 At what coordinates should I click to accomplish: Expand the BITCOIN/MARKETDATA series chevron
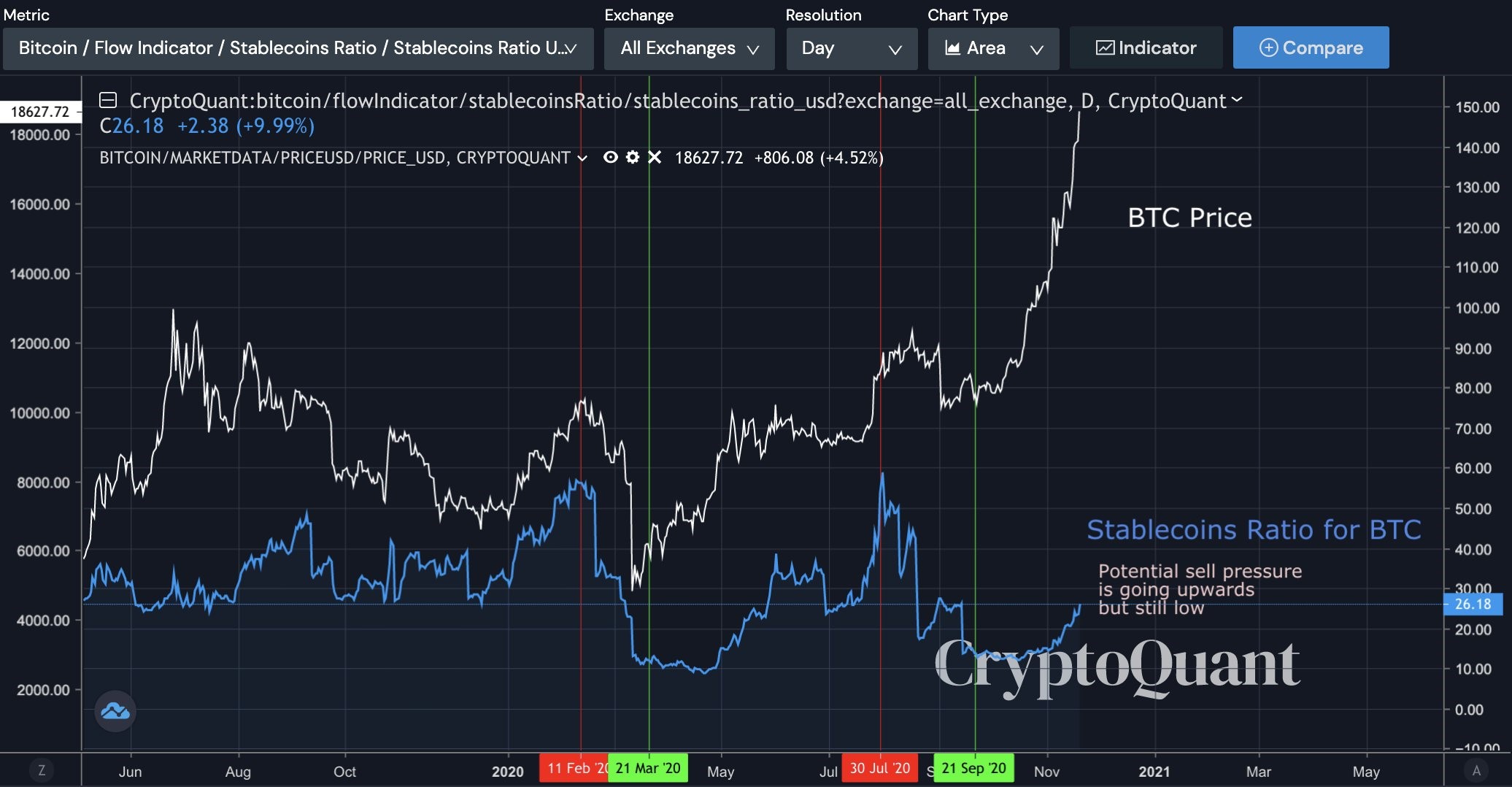coord(582,157)
